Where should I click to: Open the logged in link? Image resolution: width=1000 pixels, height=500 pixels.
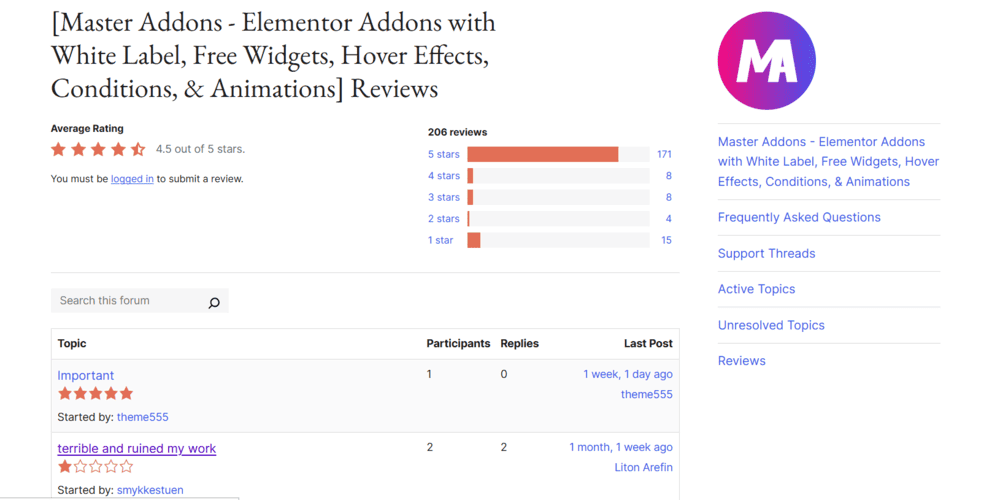click(132, 179)
